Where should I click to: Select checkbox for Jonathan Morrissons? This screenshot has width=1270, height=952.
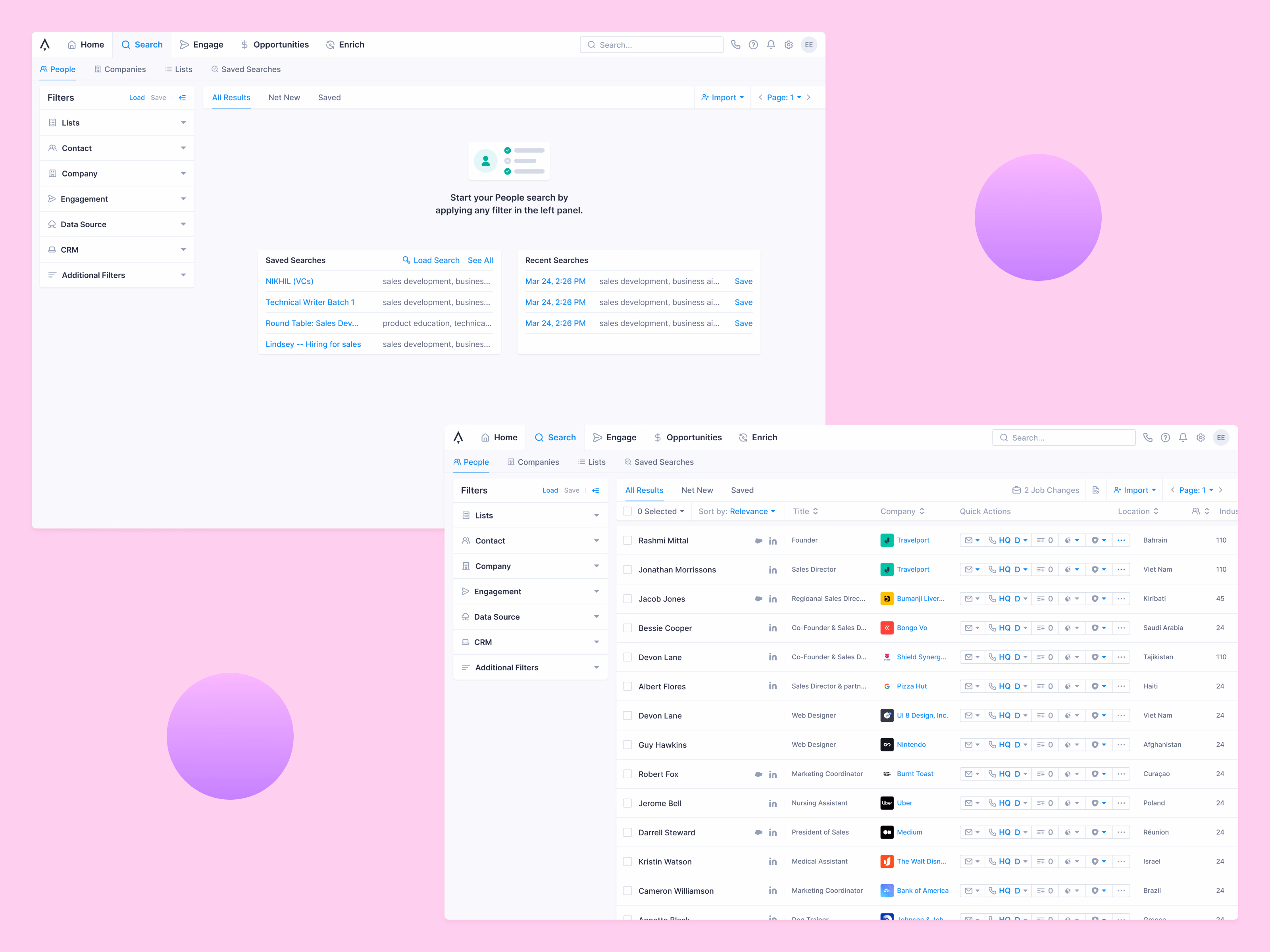pos(627,570)
